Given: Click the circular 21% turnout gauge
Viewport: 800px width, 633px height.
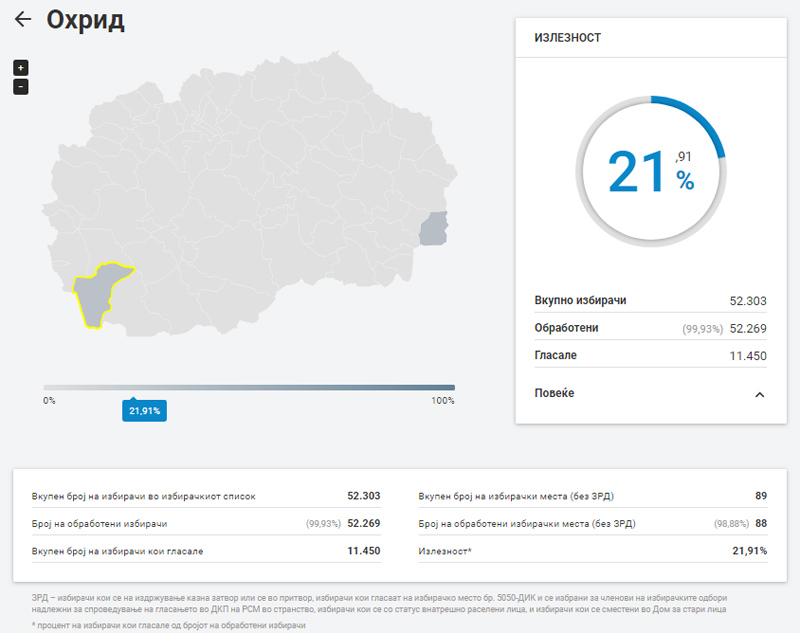Looking at the screenshot, I should pyautogui.click(x=650, y=172).
